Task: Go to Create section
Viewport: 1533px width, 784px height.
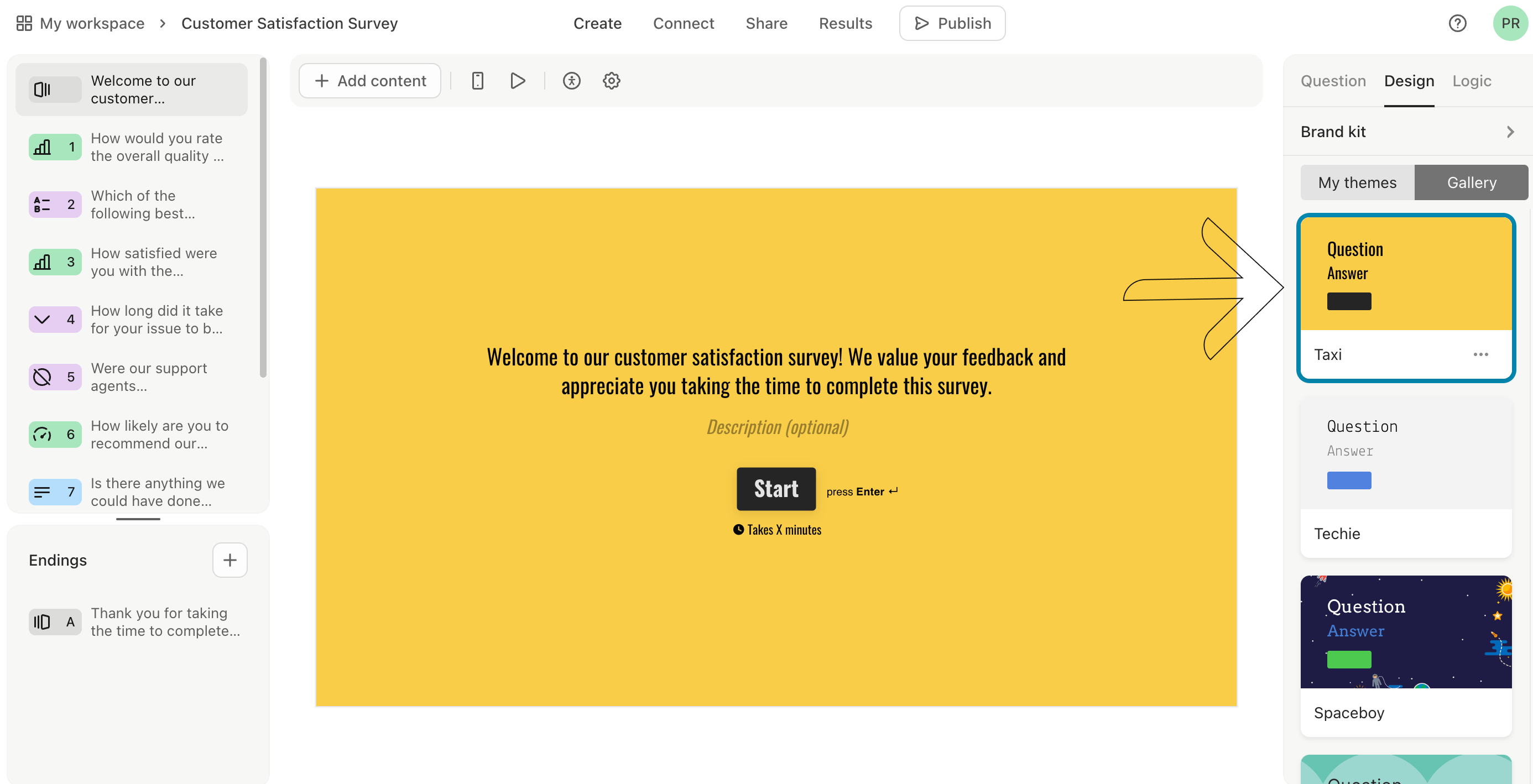Action: [597, 23]
